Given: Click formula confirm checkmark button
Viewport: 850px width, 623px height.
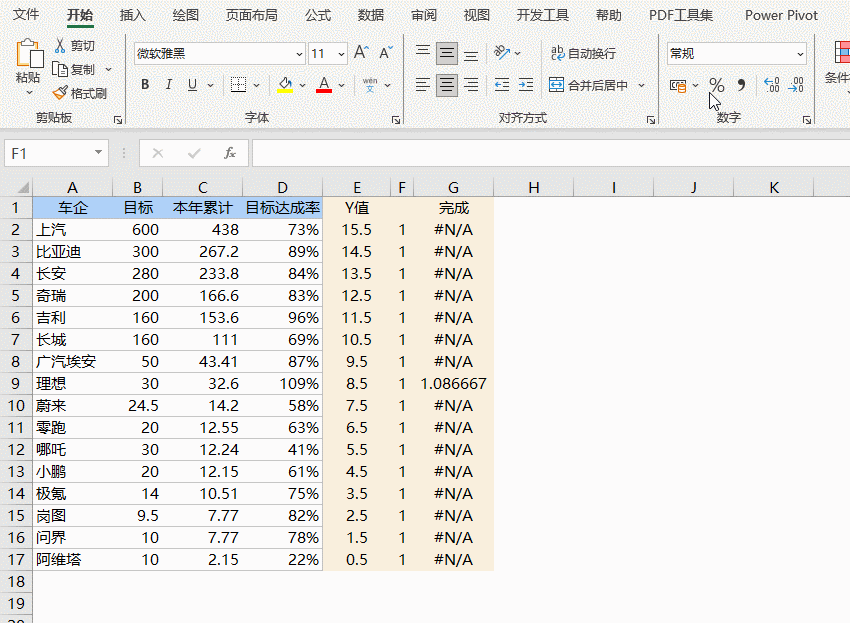Looking at the screenshot, I should tap(194, 153).
